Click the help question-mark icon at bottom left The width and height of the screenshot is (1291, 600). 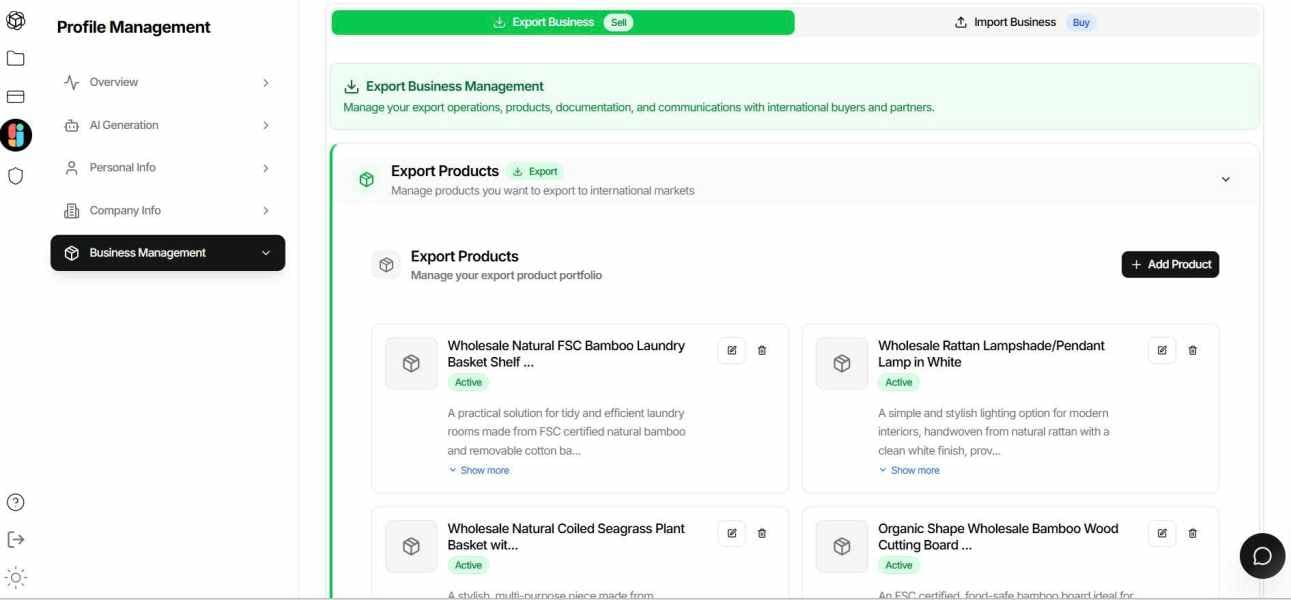15,500
